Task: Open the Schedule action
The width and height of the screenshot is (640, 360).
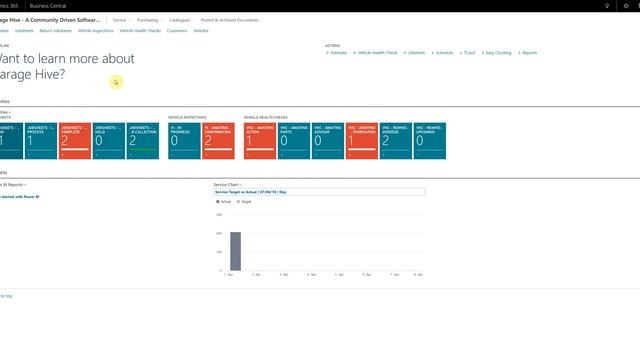Action: (x=442, y=53)
